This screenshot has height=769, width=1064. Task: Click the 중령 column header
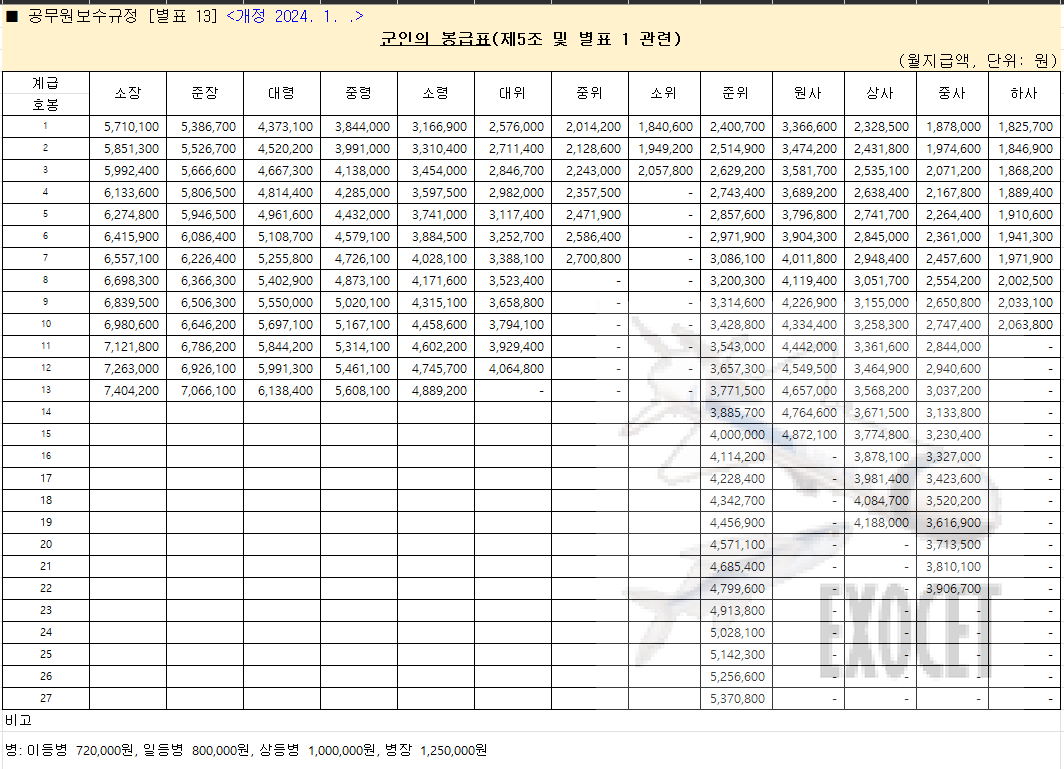tap(359, 93)
